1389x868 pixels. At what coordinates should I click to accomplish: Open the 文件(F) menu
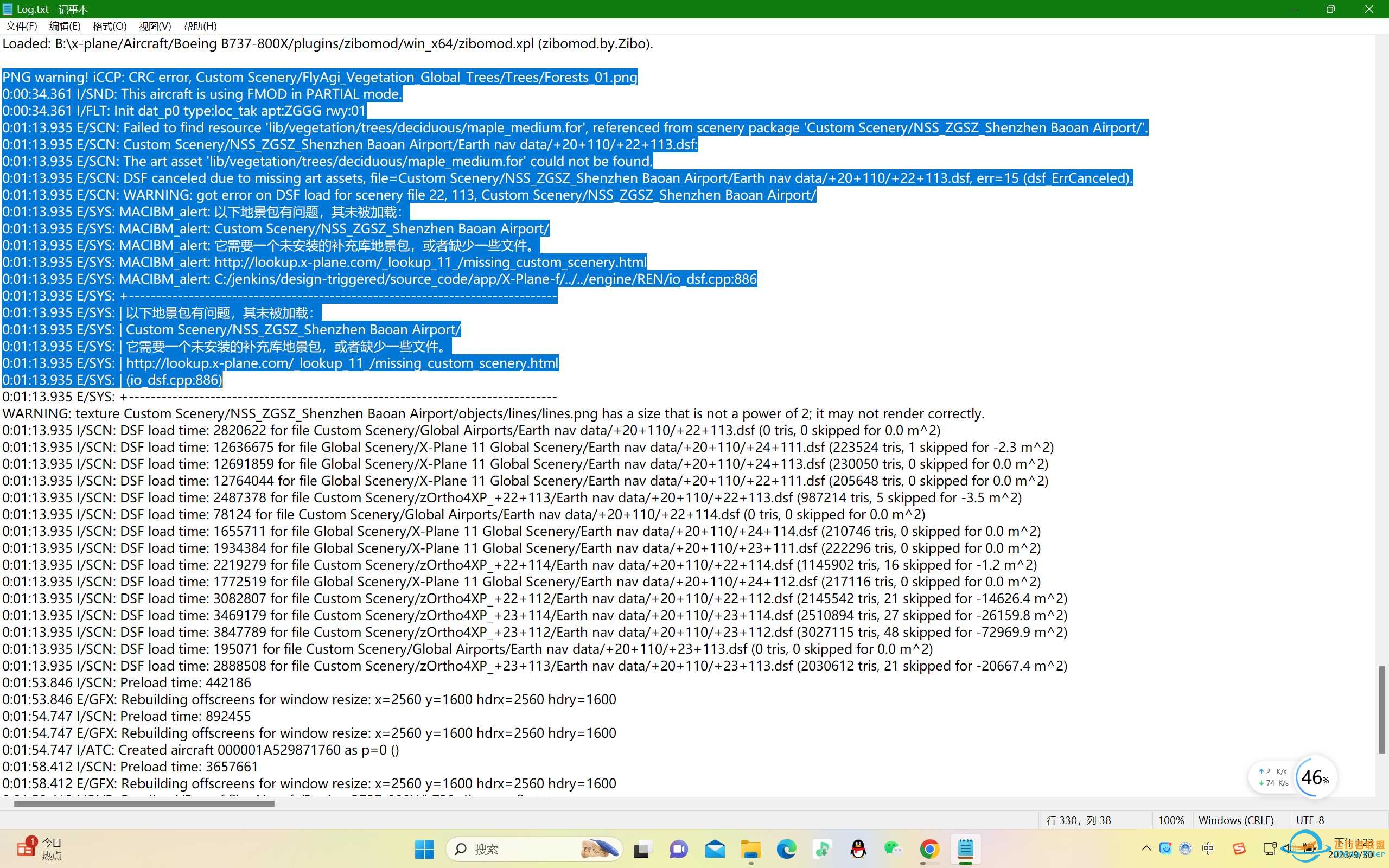(21, 27)
